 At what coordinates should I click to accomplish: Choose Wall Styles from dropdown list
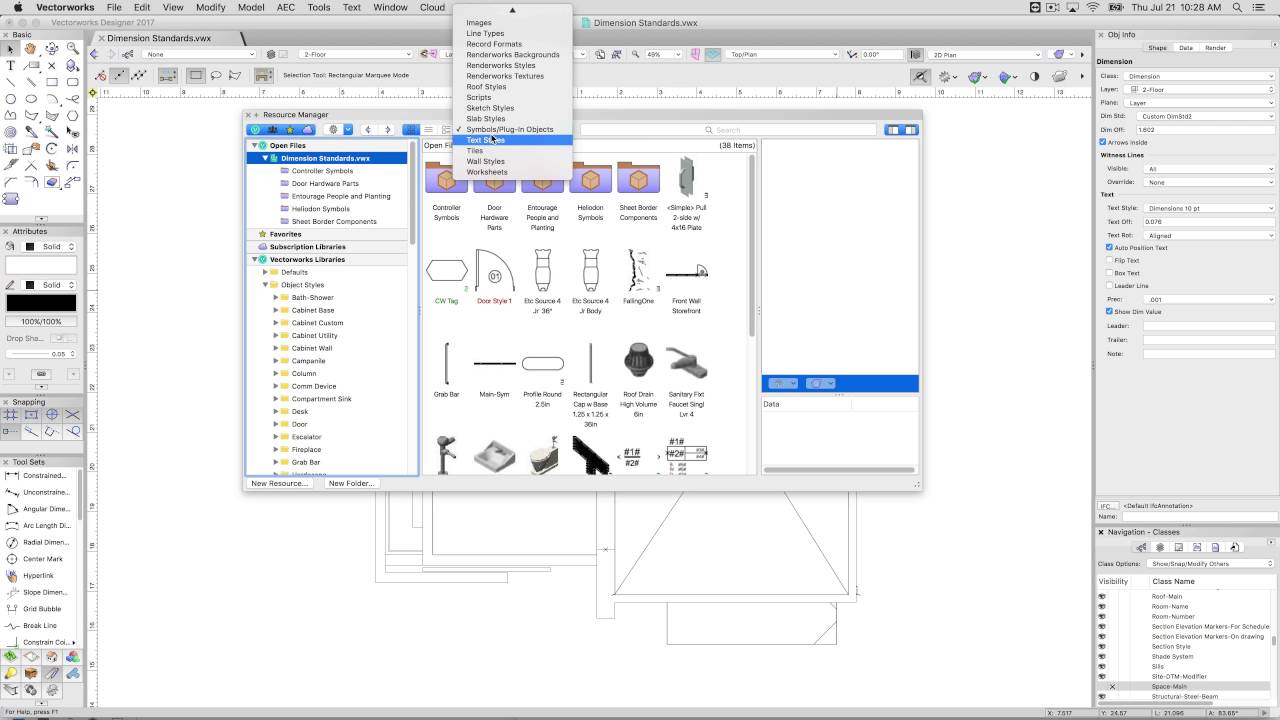[512, 161]
